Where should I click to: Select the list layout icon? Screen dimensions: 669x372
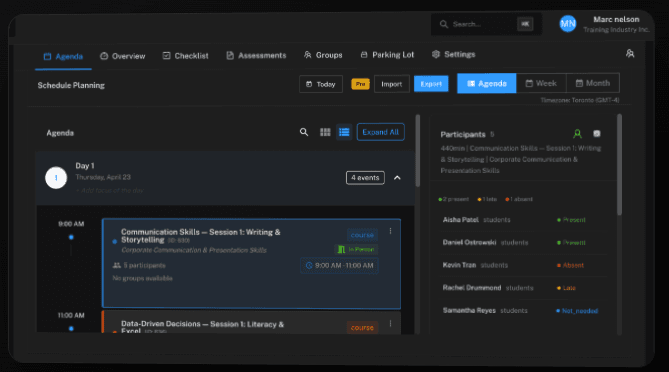(344, 132)
